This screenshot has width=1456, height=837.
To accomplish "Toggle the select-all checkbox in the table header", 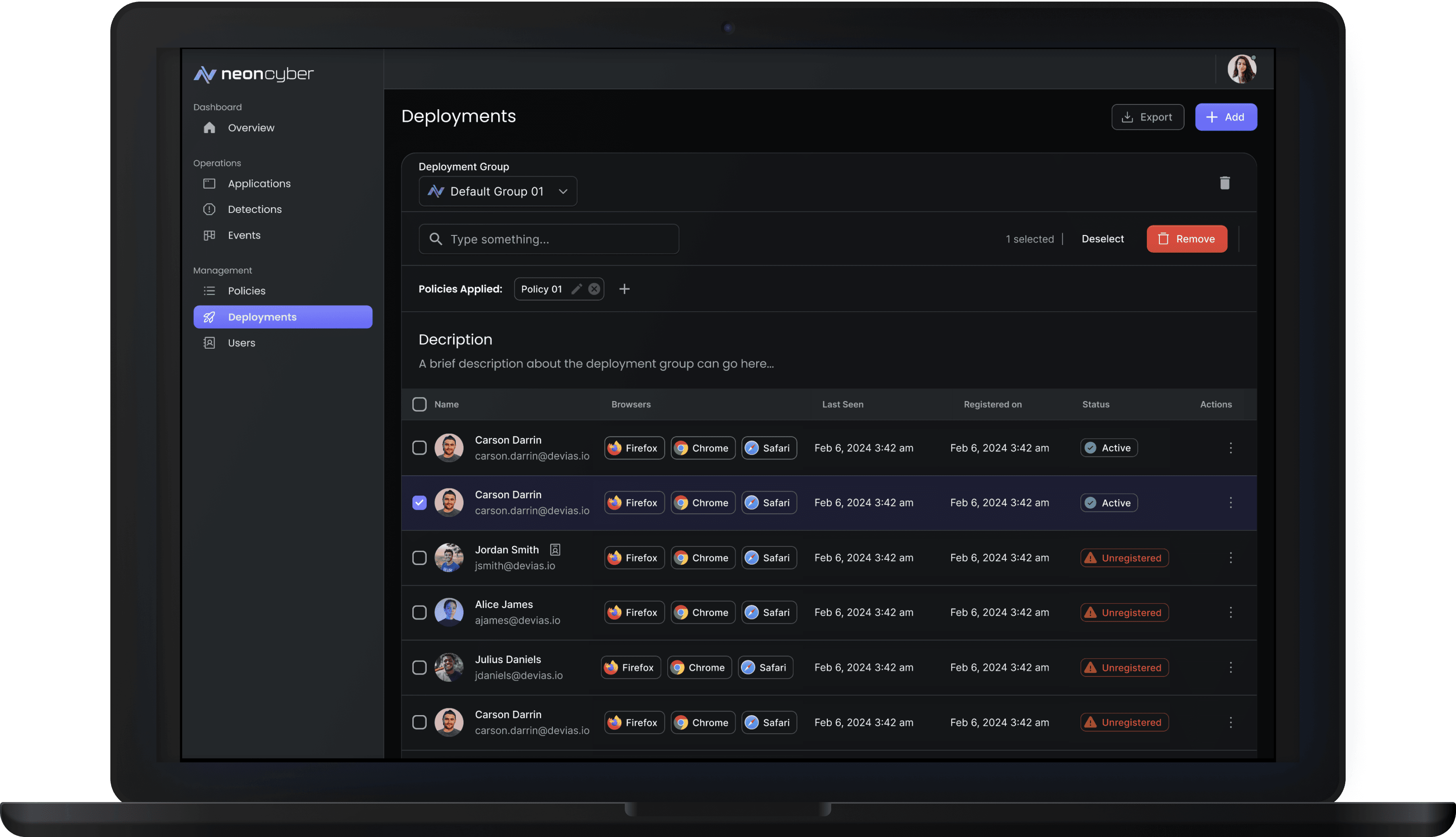I will 420,404.
